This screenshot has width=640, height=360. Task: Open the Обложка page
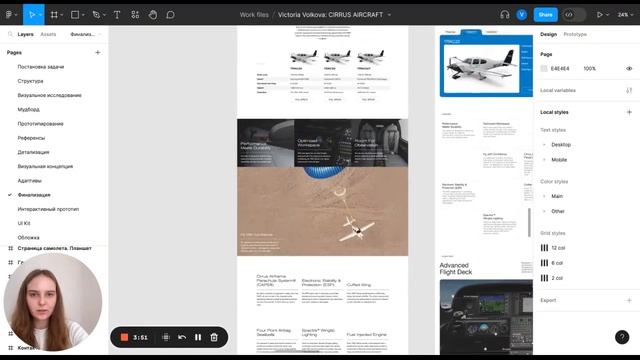(29, 238)
